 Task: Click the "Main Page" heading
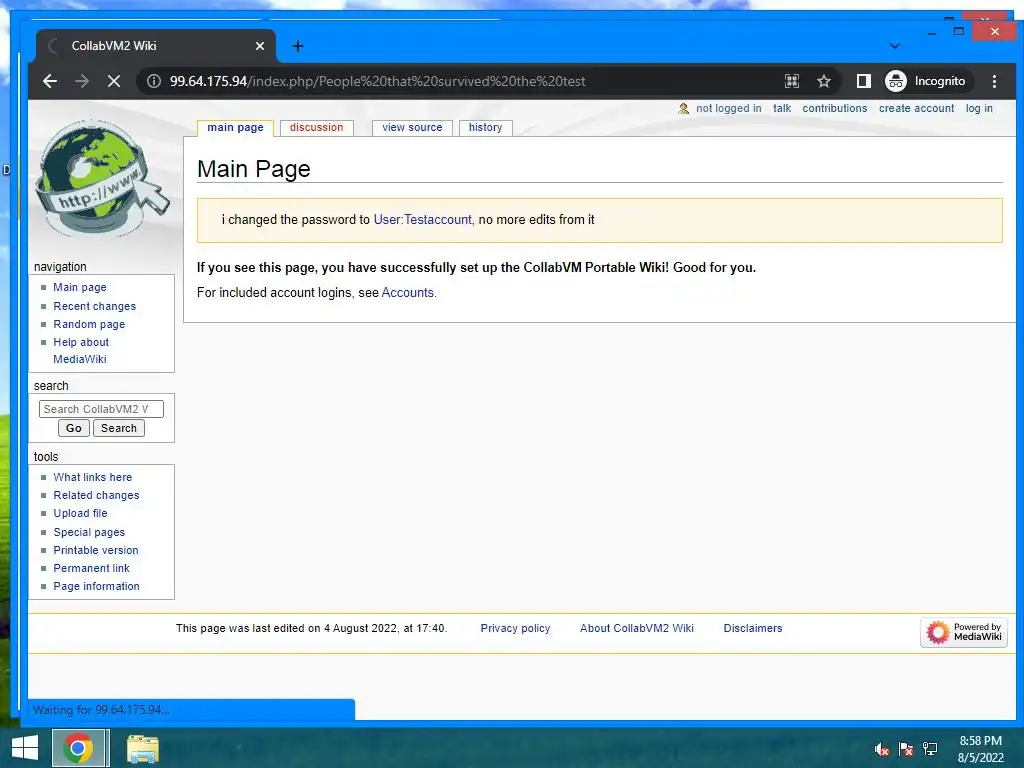253,169
